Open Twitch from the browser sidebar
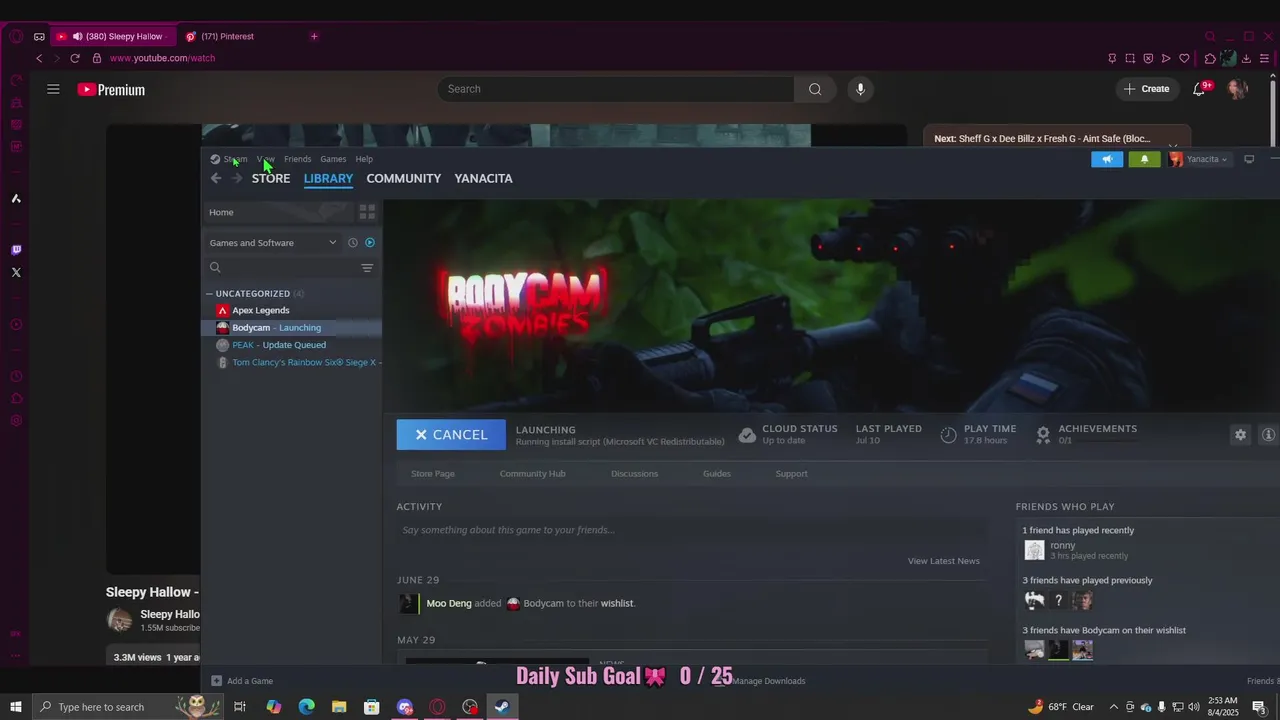Viewport: 1280px width, 720px height. (x=16, y=250)
